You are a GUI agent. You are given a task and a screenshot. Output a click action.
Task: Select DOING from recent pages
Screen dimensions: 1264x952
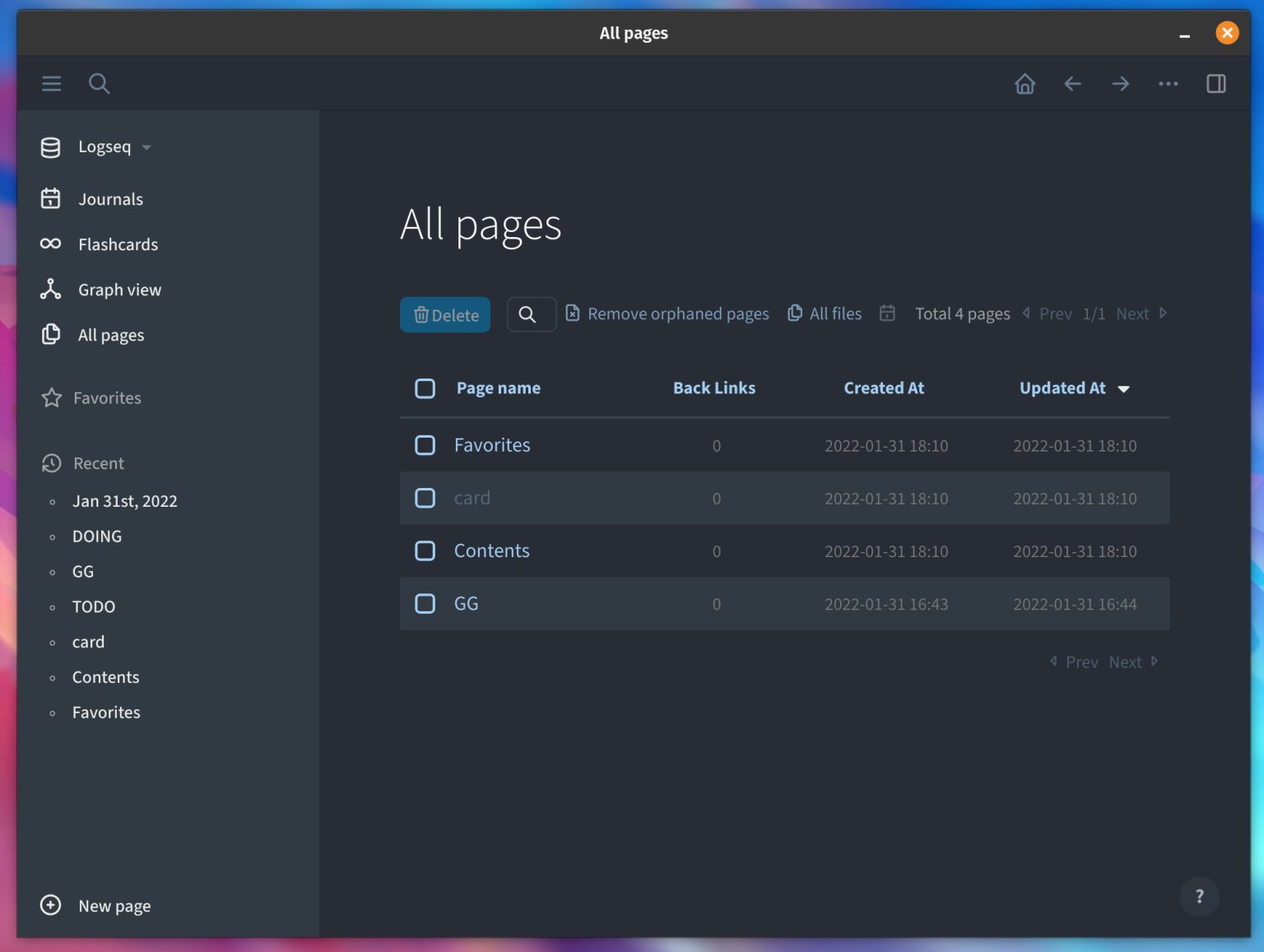tap(96, 536)
